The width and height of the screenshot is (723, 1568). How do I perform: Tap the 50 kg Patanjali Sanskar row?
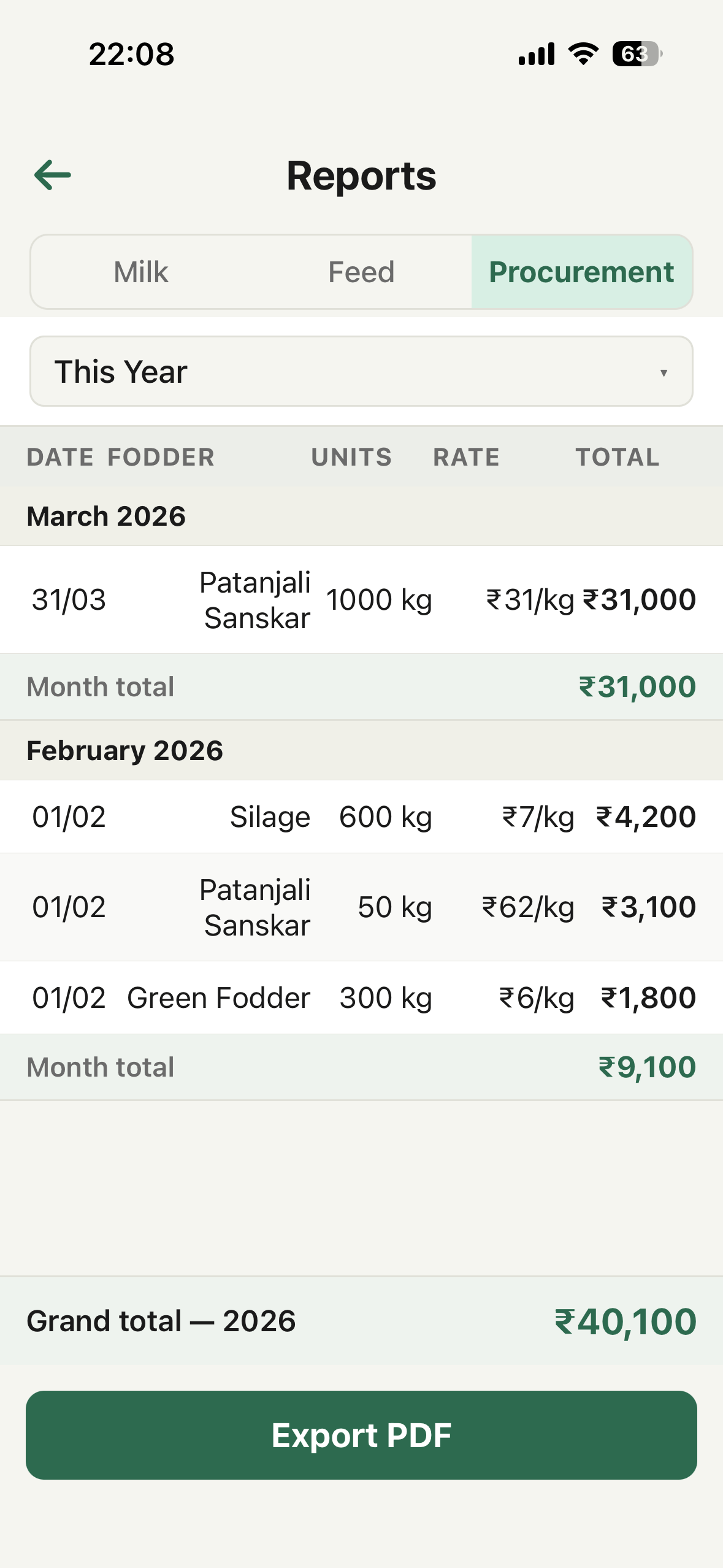361,907
